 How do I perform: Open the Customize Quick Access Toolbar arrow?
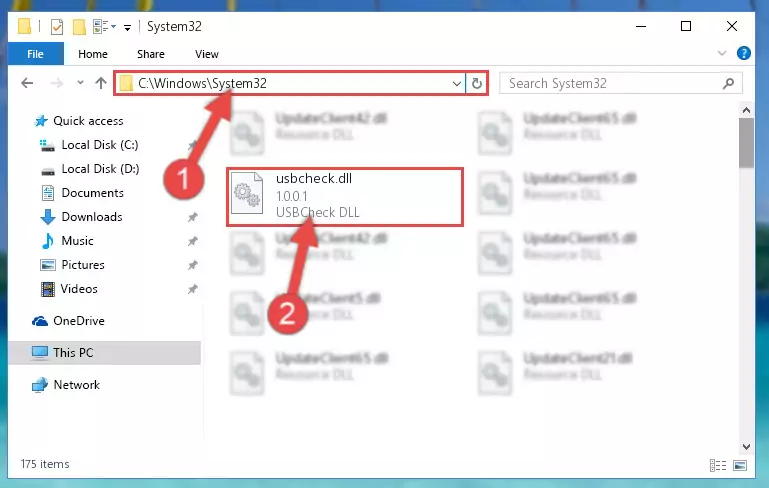point(127,27)
